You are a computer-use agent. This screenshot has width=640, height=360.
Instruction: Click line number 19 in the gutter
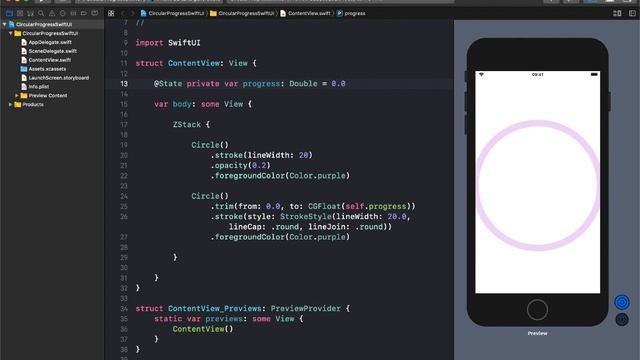pyautogui.click(x=124, y=145)
